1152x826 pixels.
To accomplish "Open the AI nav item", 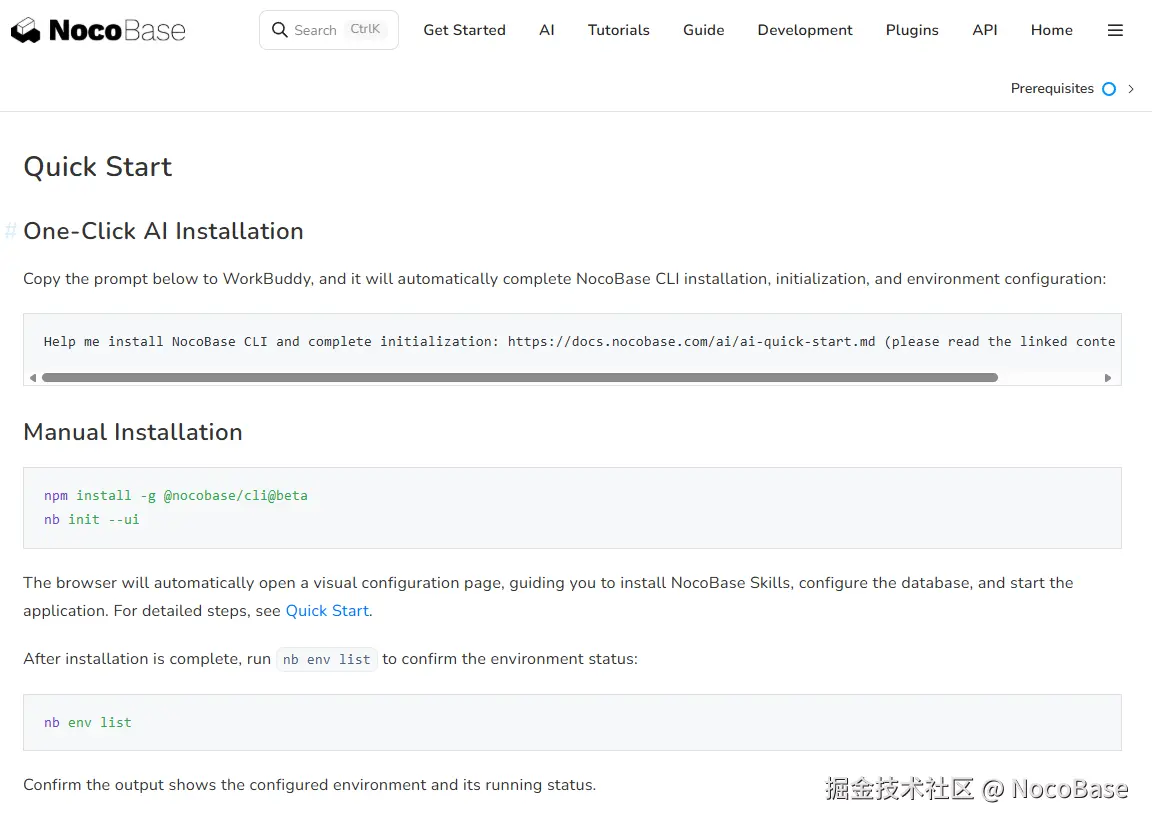I will (547, 30).
